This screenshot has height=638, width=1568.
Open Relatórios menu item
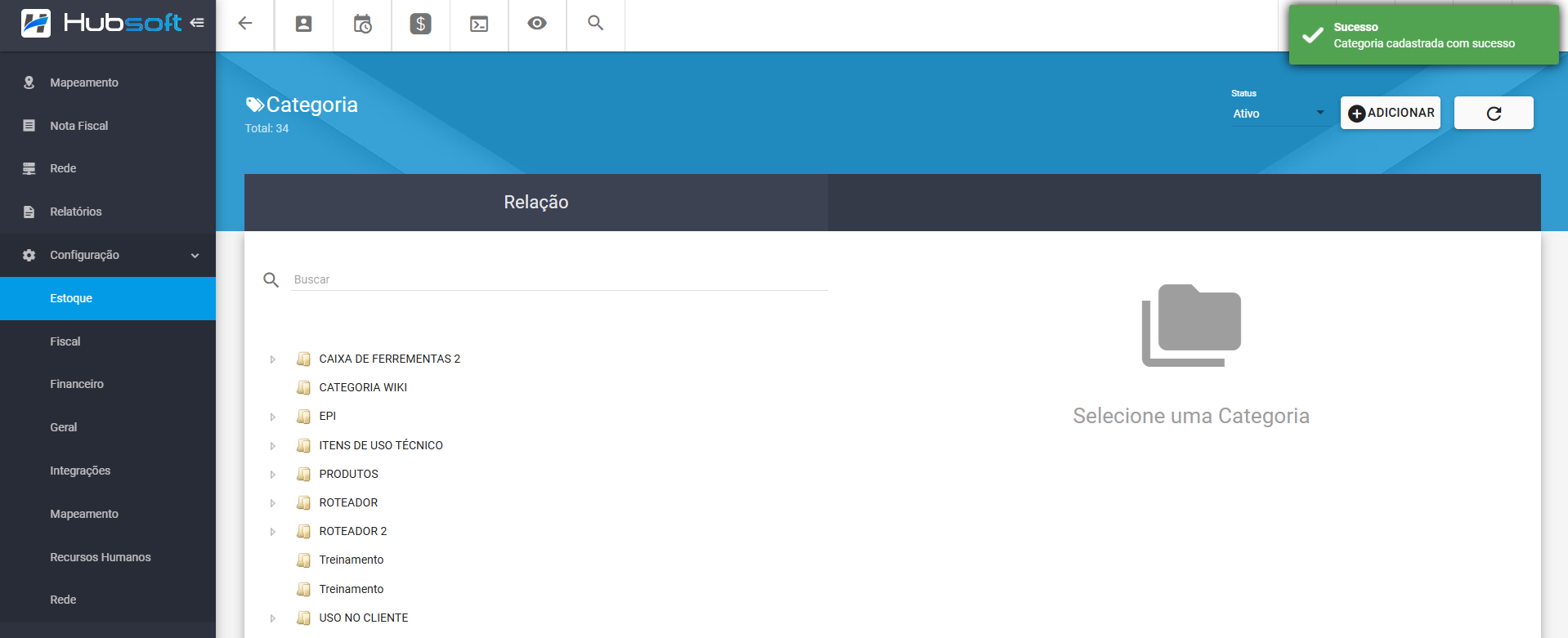(x=108, y=212)
